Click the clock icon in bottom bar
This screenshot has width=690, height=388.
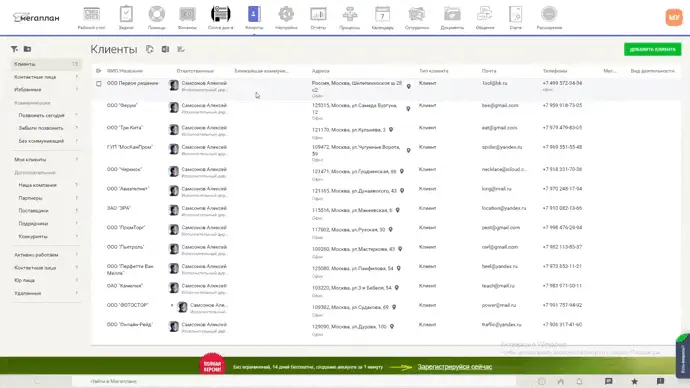point(542,381)
